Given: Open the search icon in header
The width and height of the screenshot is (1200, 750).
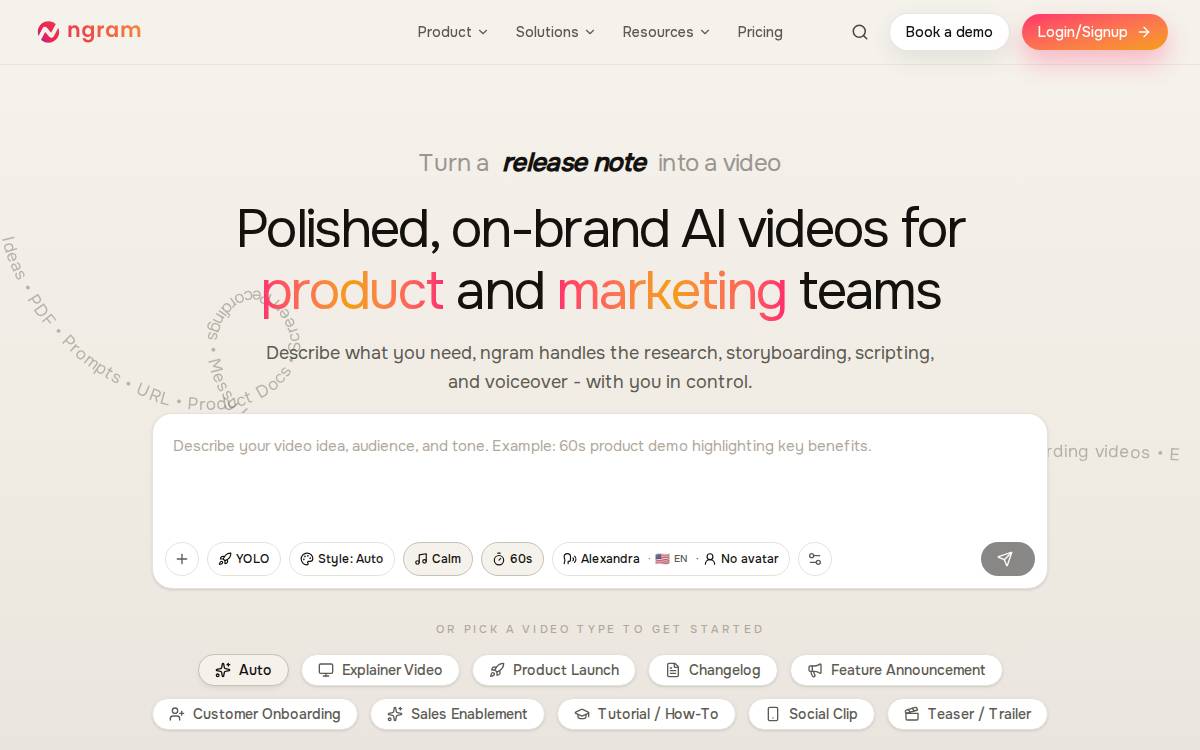Looking at the screenshot, I should click(860, 32).
